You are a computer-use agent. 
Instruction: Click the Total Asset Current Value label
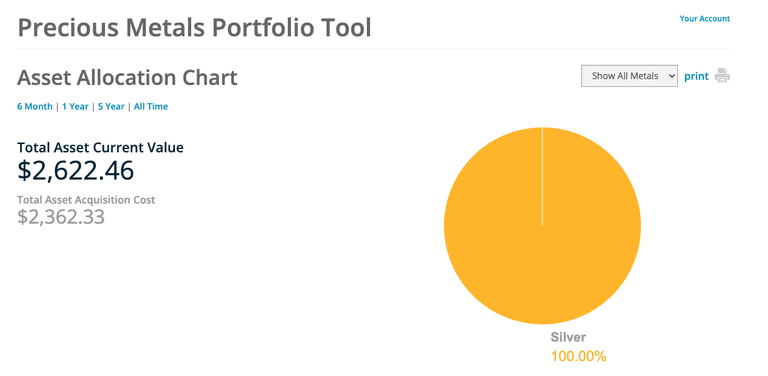[x=100, y=147]
